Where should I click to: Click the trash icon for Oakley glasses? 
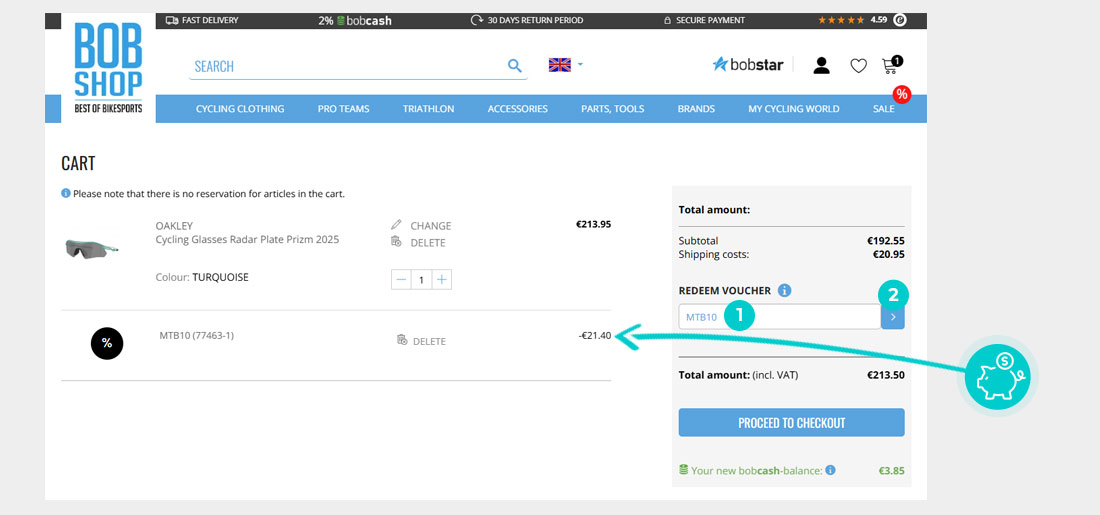click(x=396, y=241)
